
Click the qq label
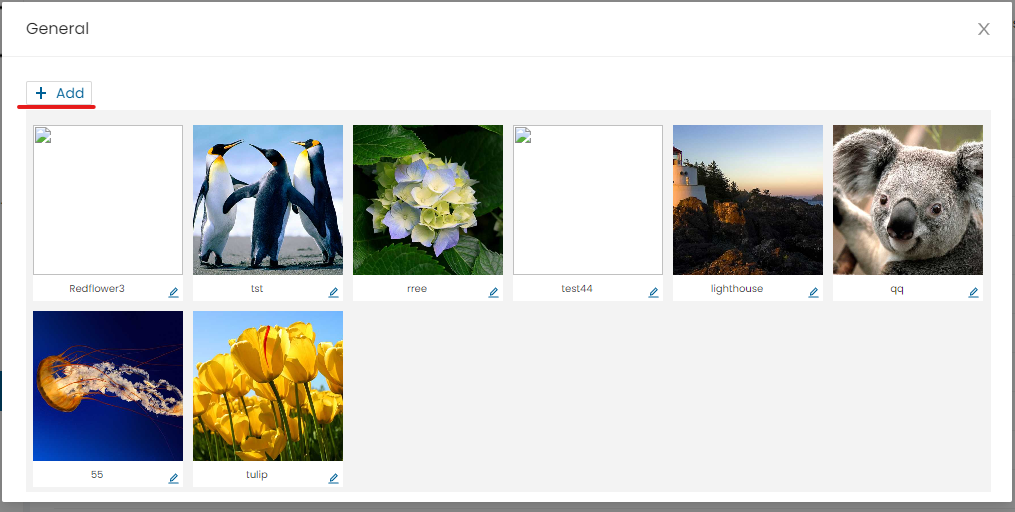tap(897, 289)
